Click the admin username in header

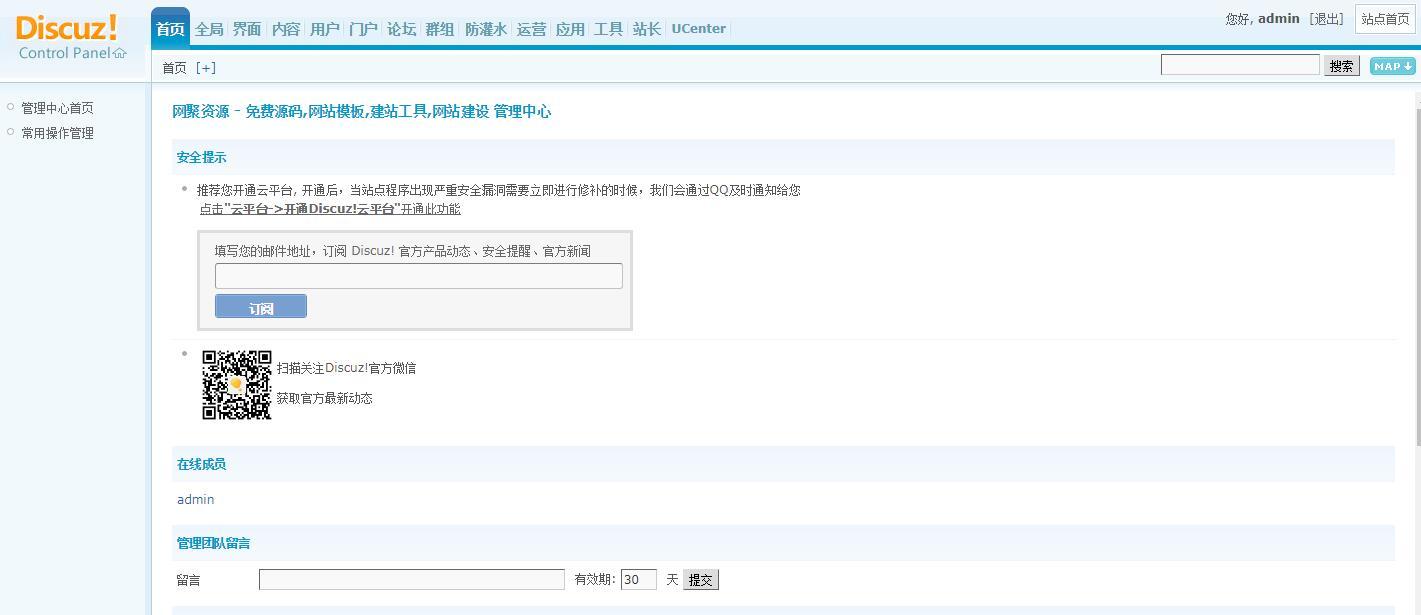click(x=1279, y=19)
